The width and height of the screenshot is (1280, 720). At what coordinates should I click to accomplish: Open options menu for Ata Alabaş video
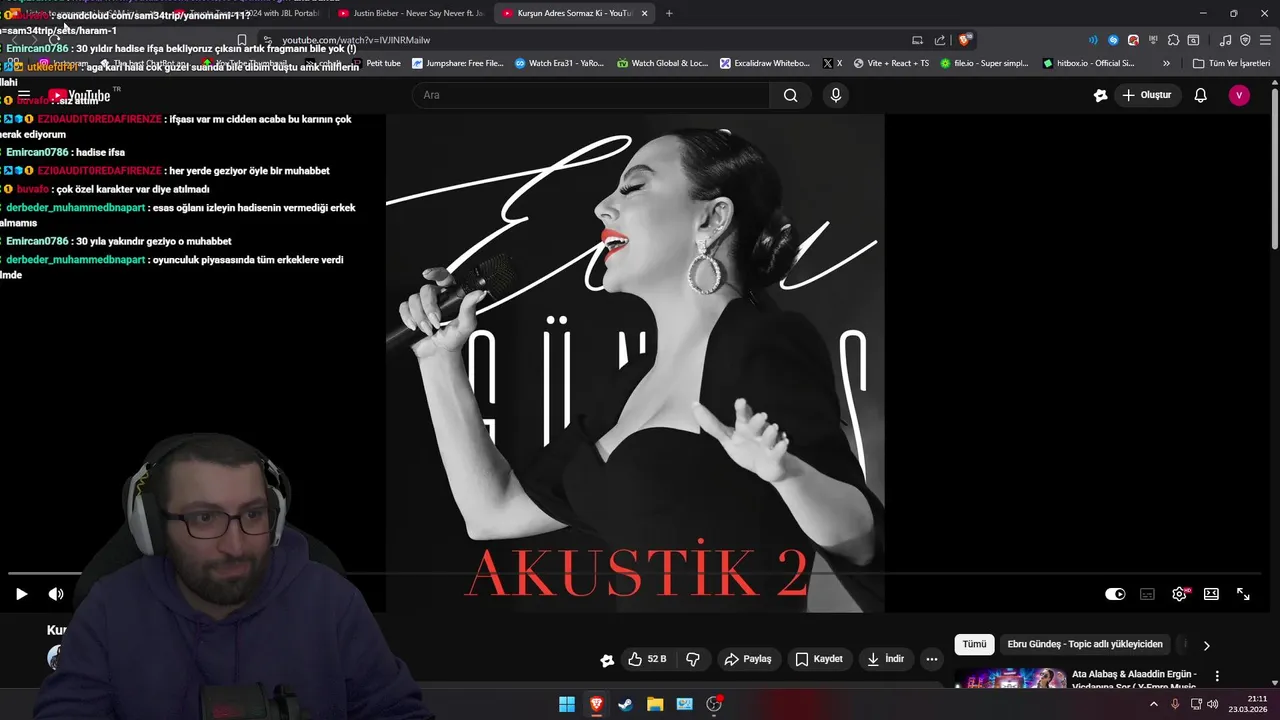tap(1217, 677)
